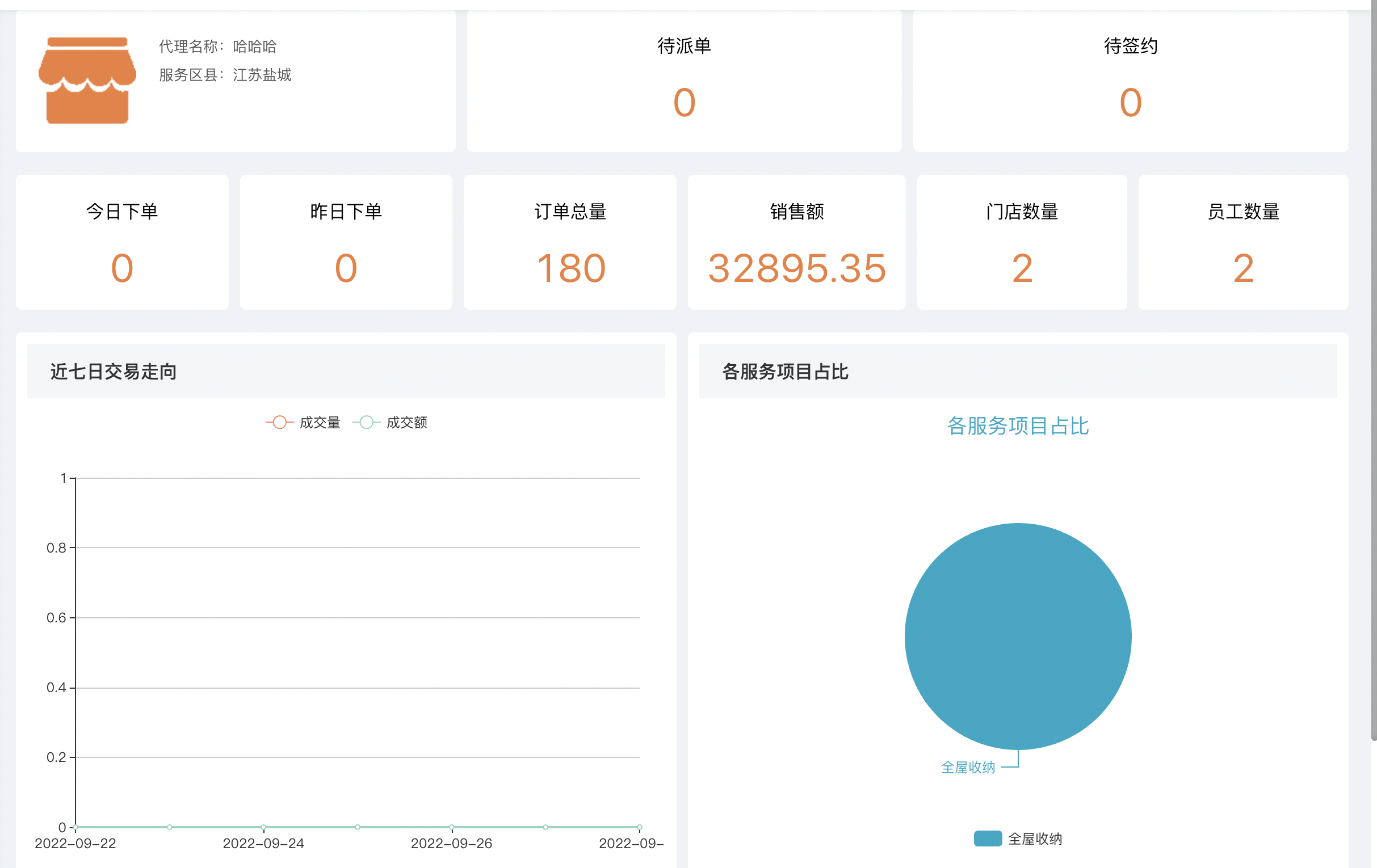Click the 全屋收纳 pie slice label

click(968, 767)
